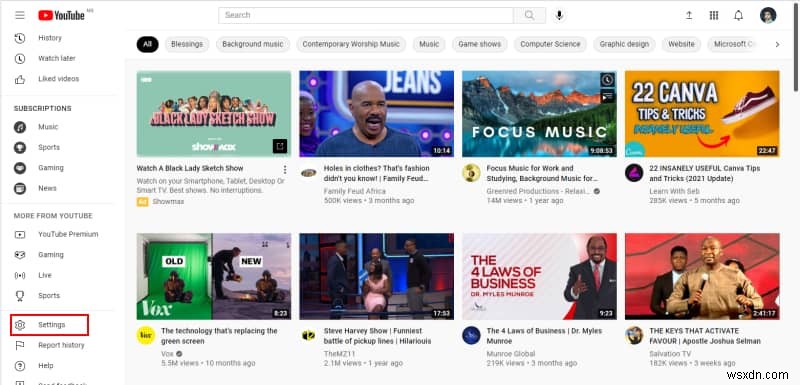The image size is (800, 385).
Task: Open the upload video icon
Action: (x=689, y=15)
